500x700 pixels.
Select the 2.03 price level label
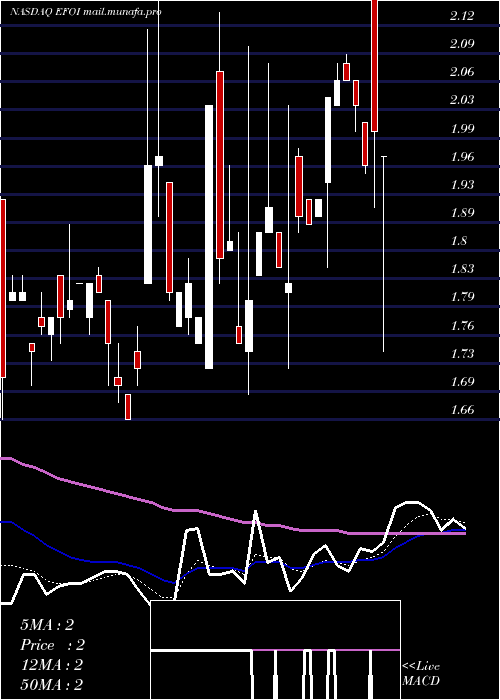pos(462,100)
